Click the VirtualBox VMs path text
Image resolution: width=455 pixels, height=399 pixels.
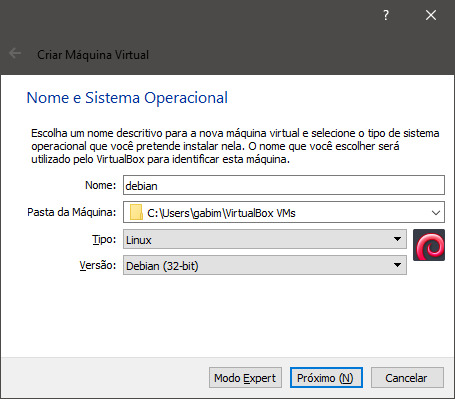[x=221, y=213]
